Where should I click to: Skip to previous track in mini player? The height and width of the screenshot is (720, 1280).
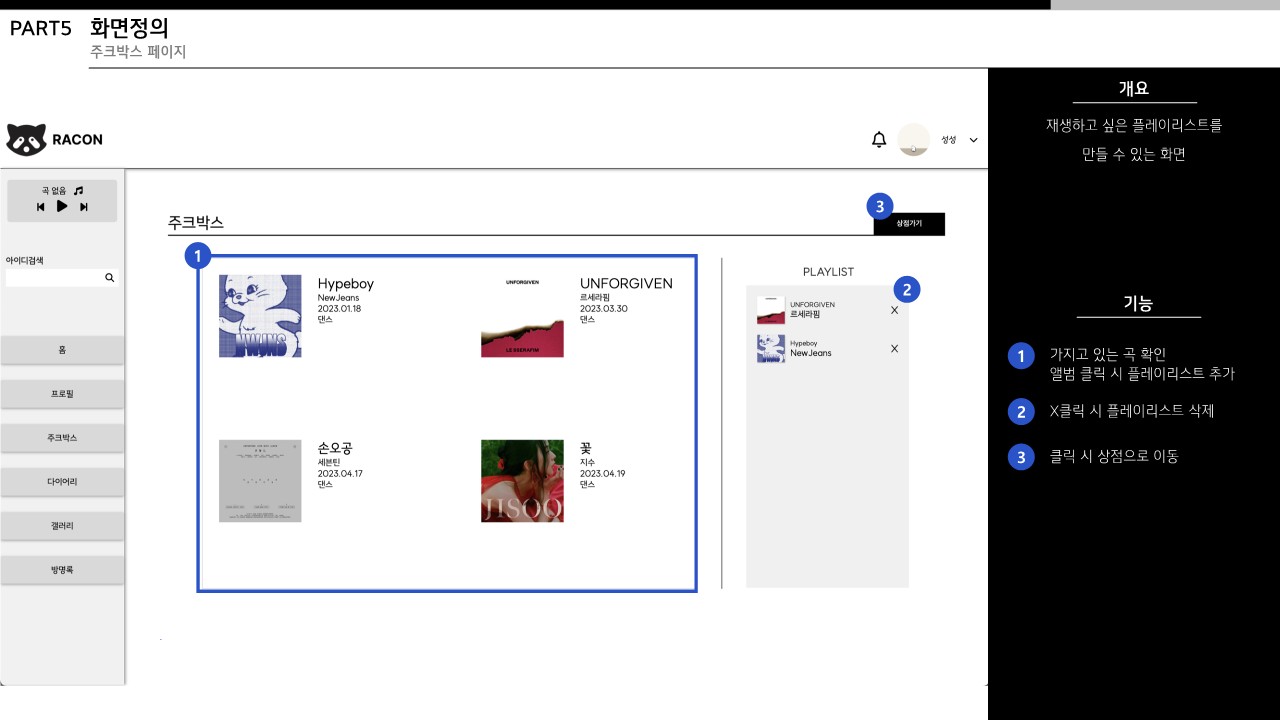41,207
